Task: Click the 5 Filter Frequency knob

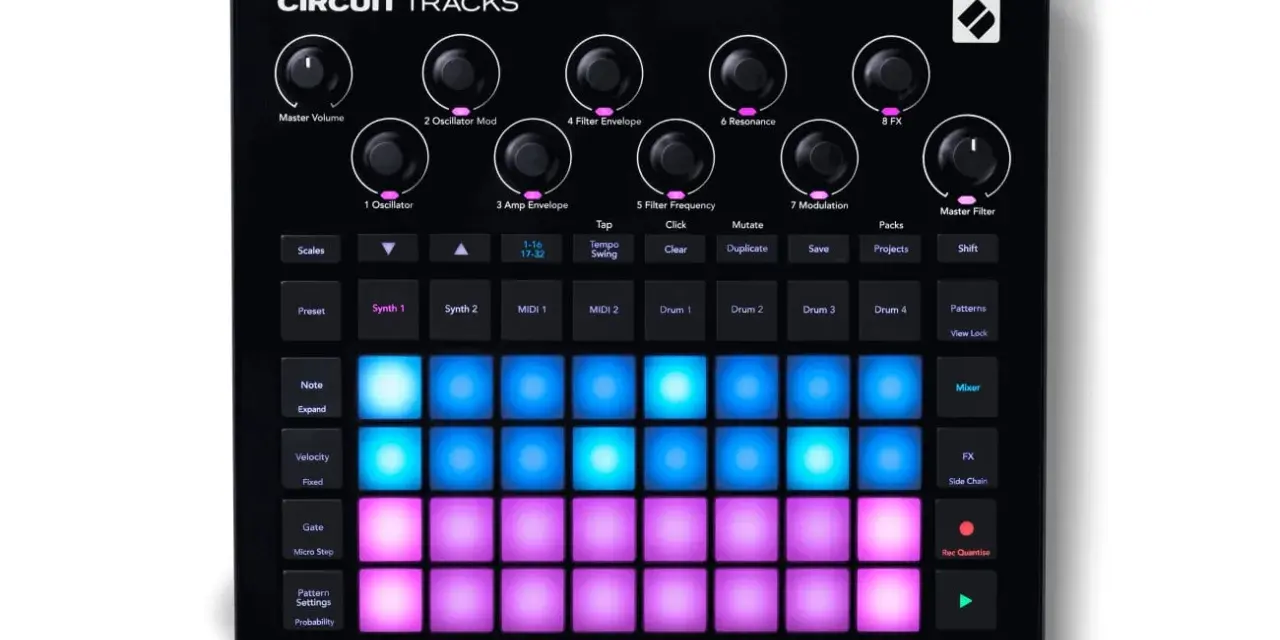Action: [x=676, y=157]
